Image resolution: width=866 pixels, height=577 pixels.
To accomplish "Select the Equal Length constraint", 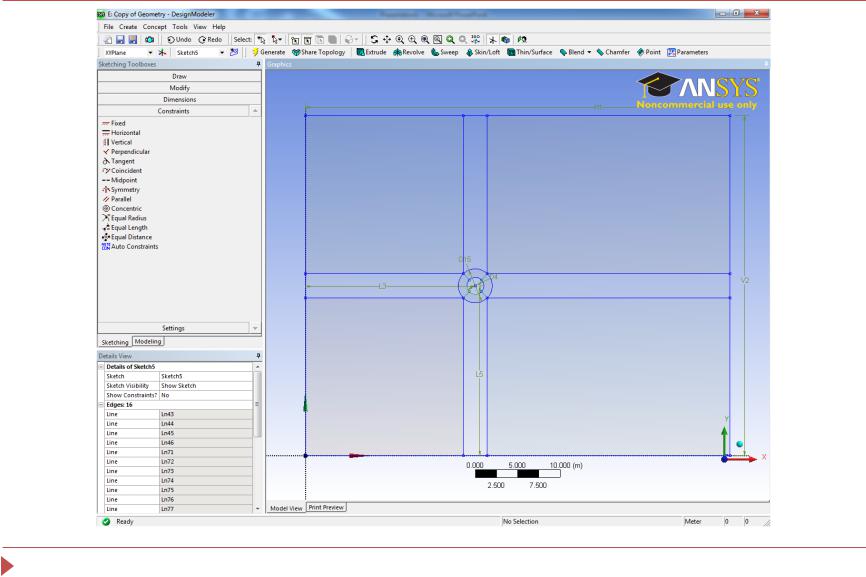I will [x=125, y=227].
